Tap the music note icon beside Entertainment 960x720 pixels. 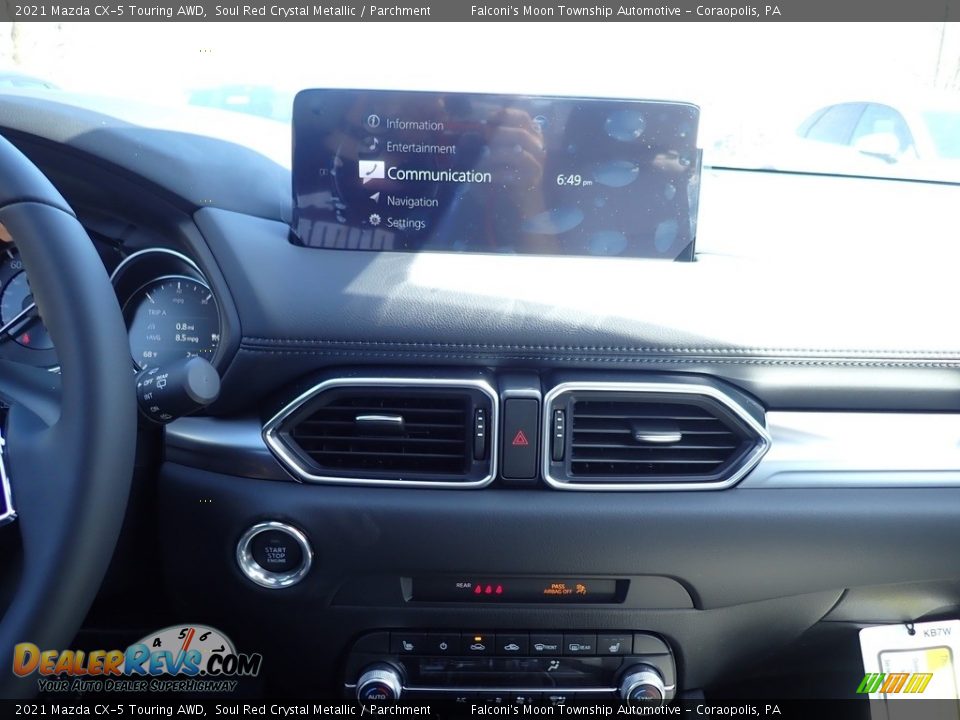373,144
